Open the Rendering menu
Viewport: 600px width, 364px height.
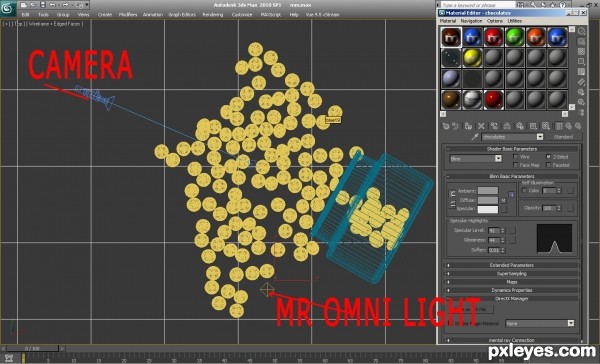click(213, 15)
